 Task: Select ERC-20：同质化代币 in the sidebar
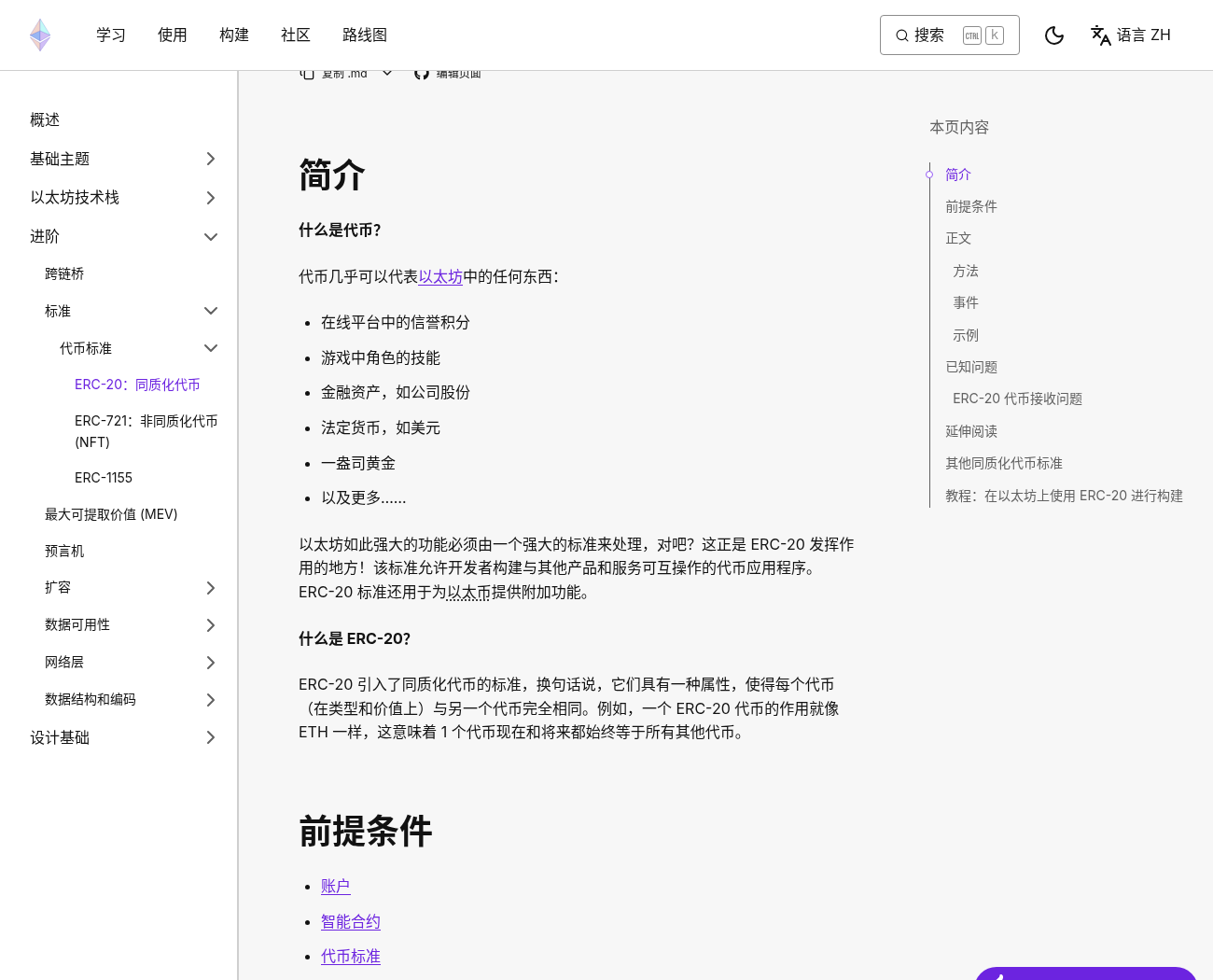137,385
